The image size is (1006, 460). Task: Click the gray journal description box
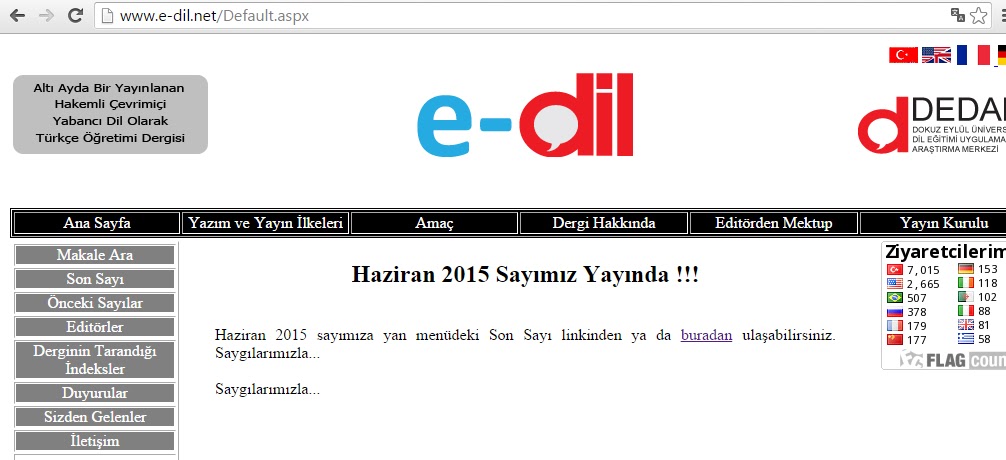click(x=110, y=114)
